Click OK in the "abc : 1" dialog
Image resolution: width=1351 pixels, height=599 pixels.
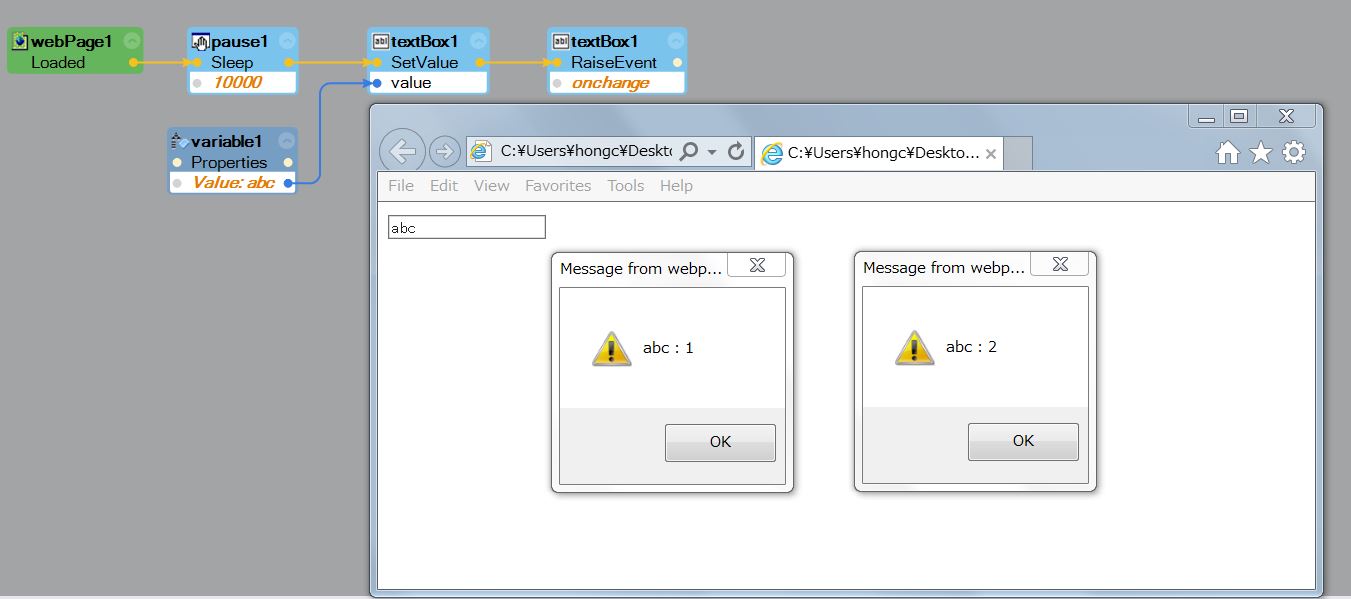click(x=720, y=442)
